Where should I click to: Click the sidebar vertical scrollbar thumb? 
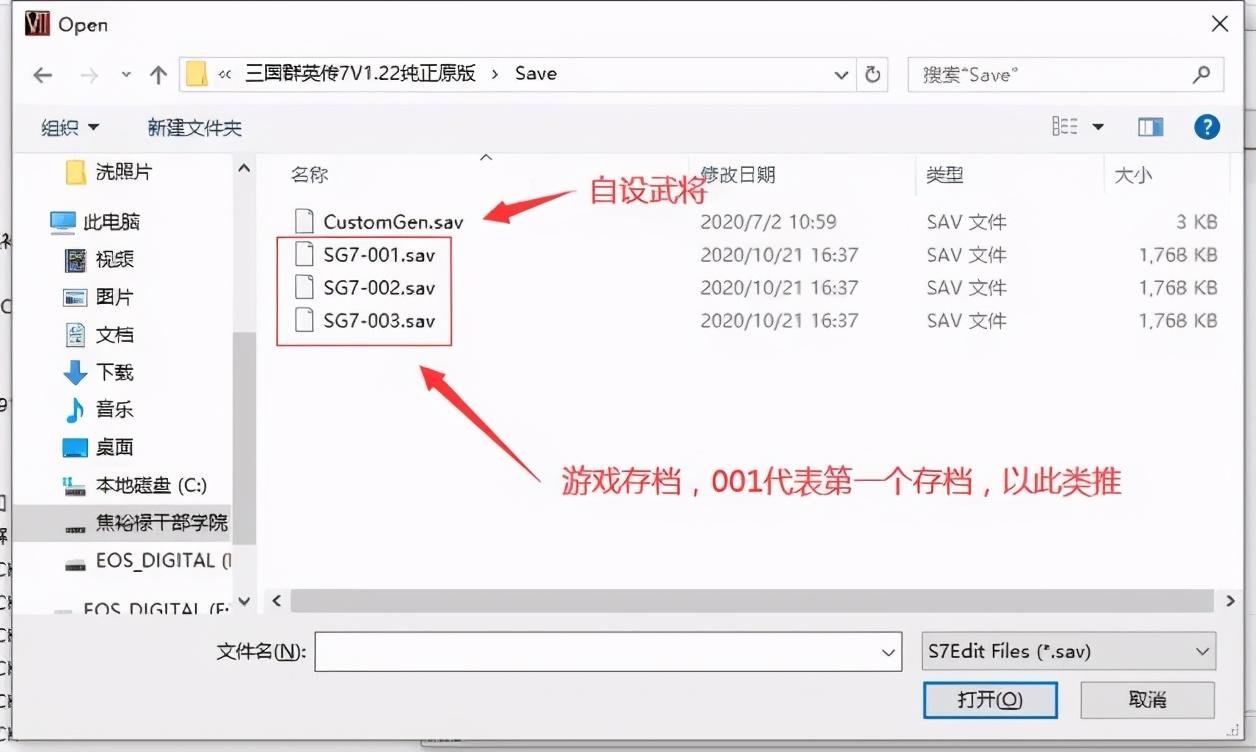pos(244,438)
